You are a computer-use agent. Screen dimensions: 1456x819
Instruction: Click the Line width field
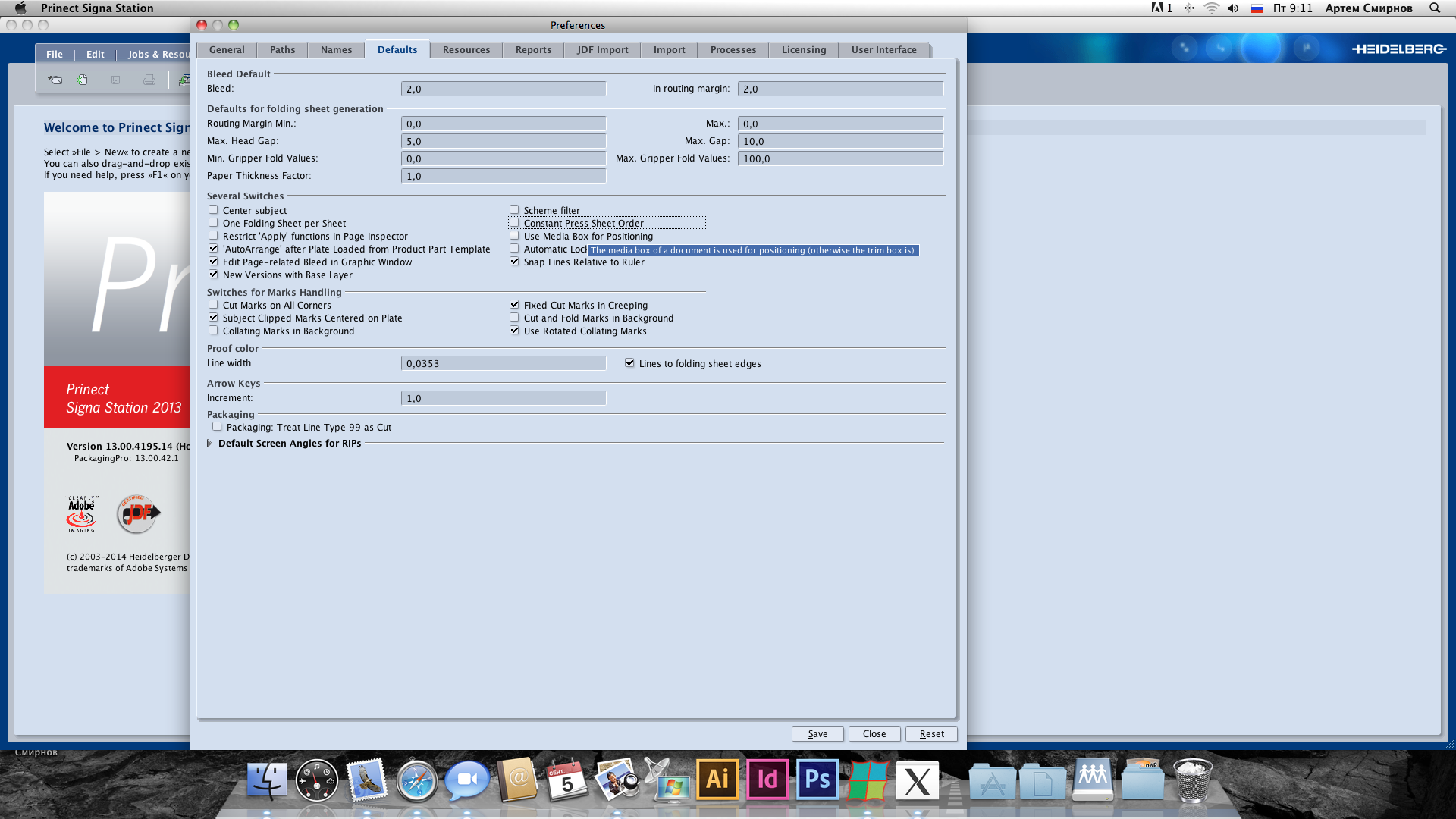coord(504,363)
